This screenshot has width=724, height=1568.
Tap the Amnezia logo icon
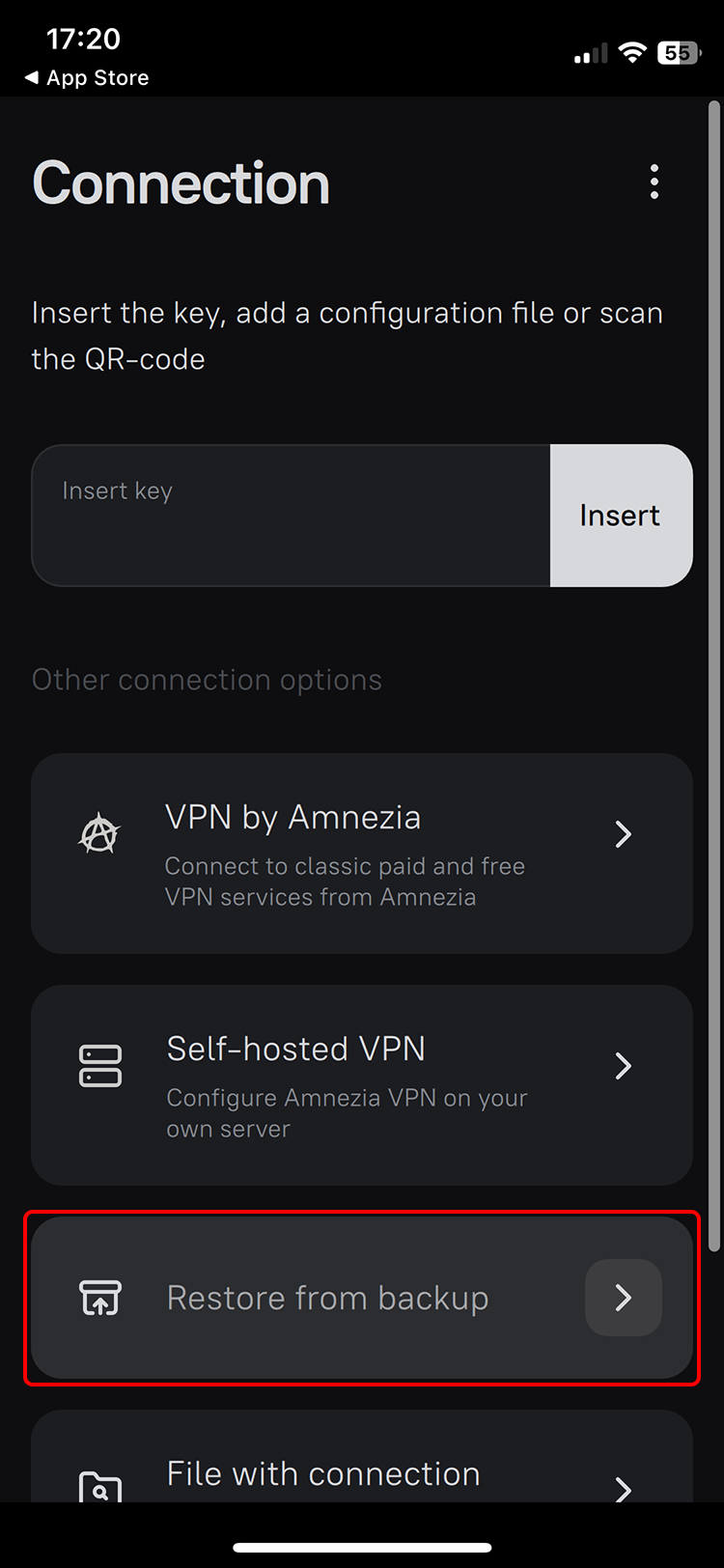99,834
